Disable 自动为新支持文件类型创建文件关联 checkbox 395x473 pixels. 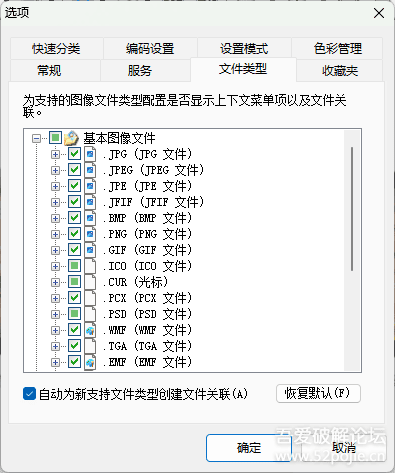[29, 394]
